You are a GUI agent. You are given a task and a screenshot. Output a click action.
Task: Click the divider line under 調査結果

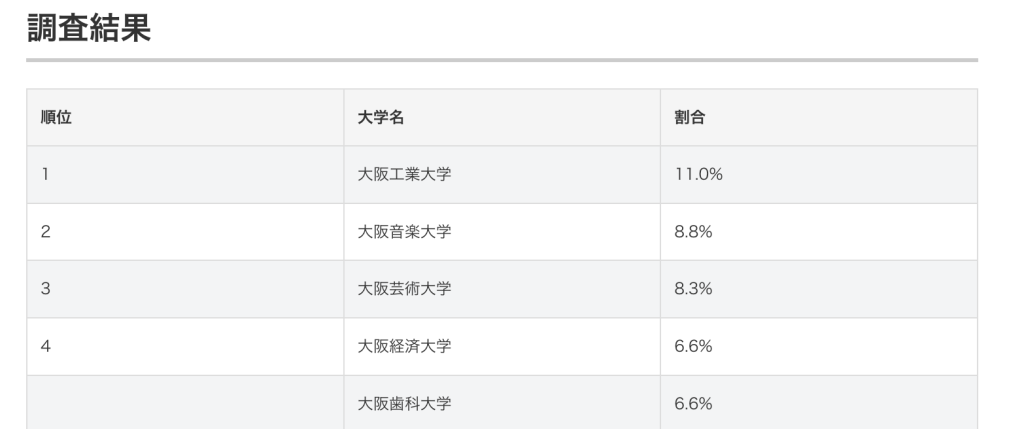click(502, 60)
